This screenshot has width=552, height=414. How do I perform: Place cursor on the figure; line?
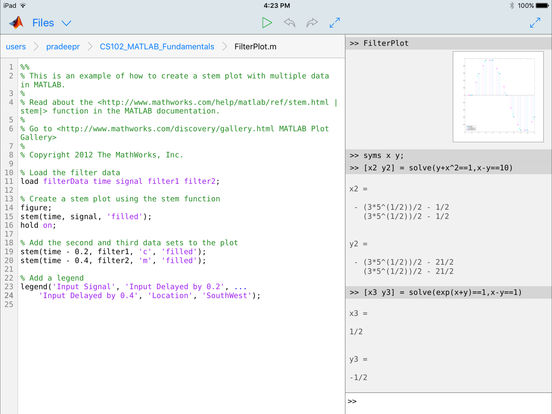[x=36, y=208]
